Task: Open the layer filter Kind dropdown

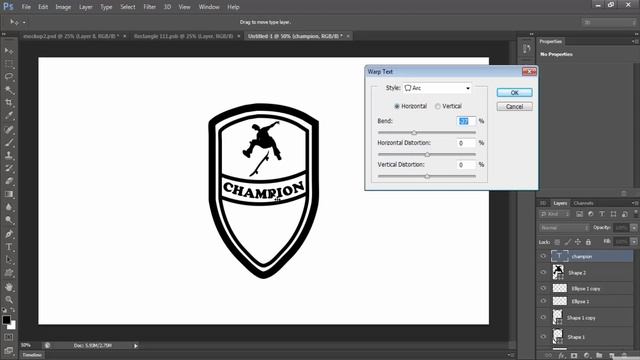Action: (554, 214)
